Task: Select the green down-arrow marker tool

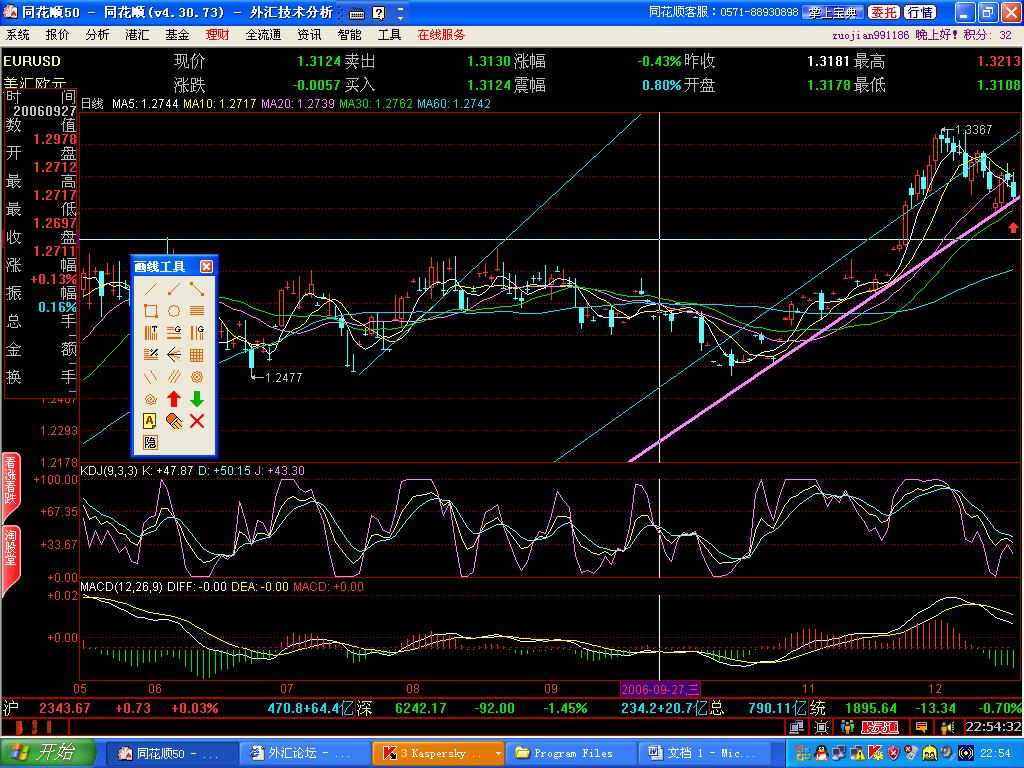Action: pyautogui.click(x=197, y=399)
